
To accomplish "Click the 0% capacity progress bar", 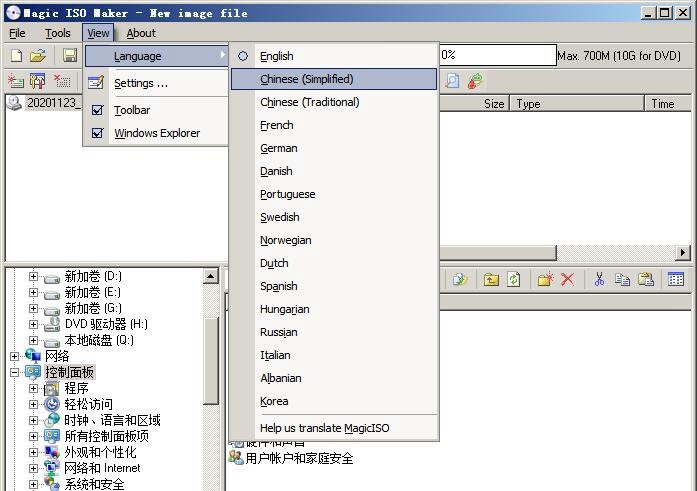I will [498, 55].
